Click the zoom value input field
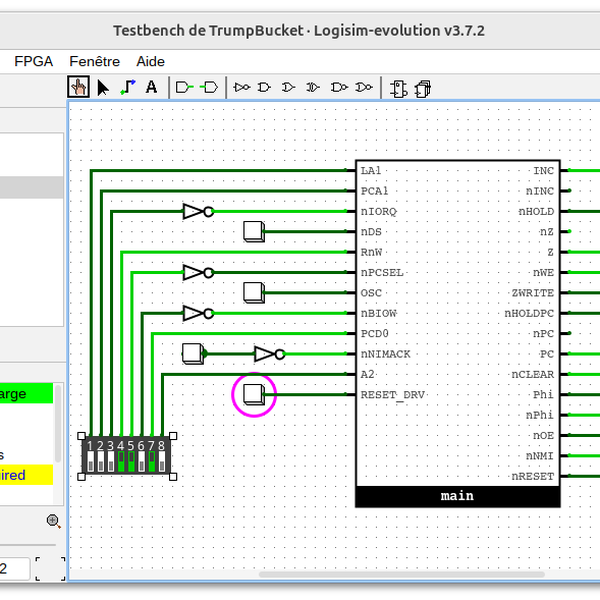 15,569
